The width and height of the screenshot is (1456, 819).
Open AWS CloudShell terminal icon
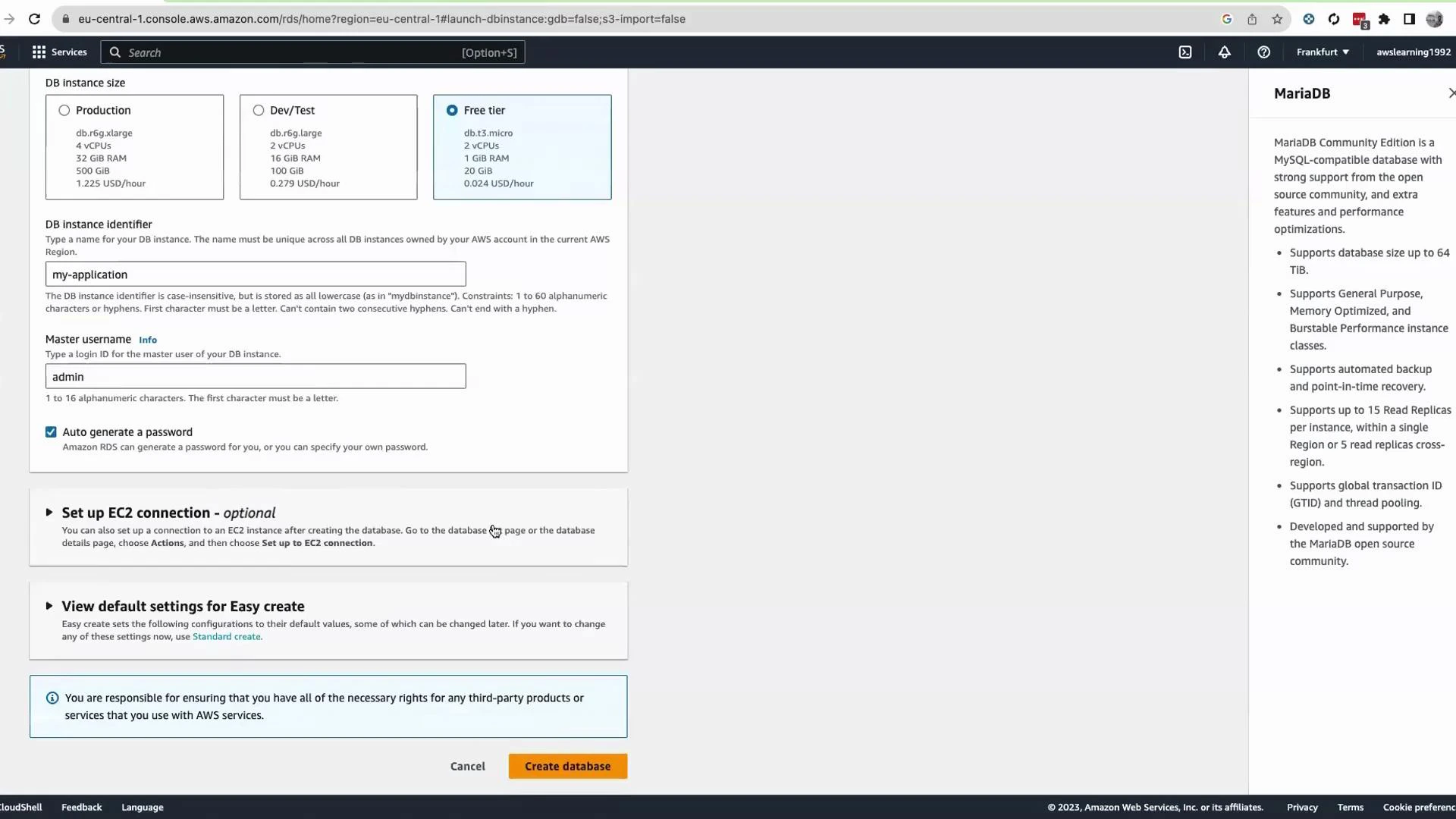click(1185, 52)
